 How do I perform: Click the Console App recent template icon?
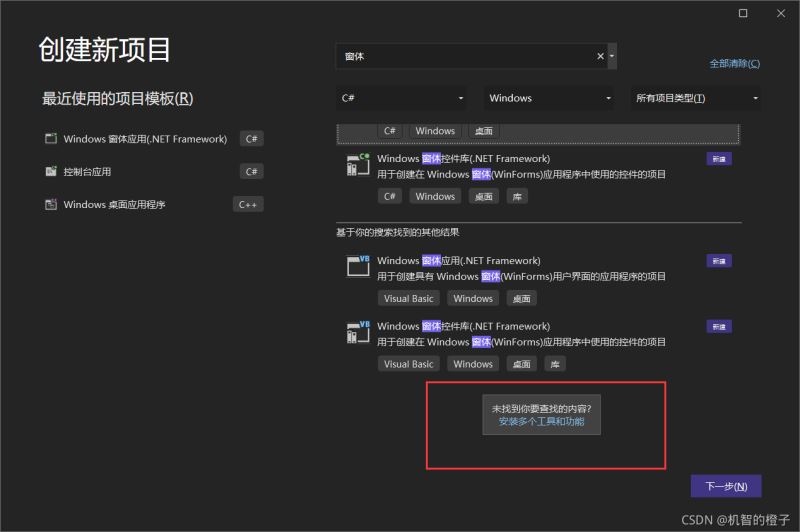(51, 171)
